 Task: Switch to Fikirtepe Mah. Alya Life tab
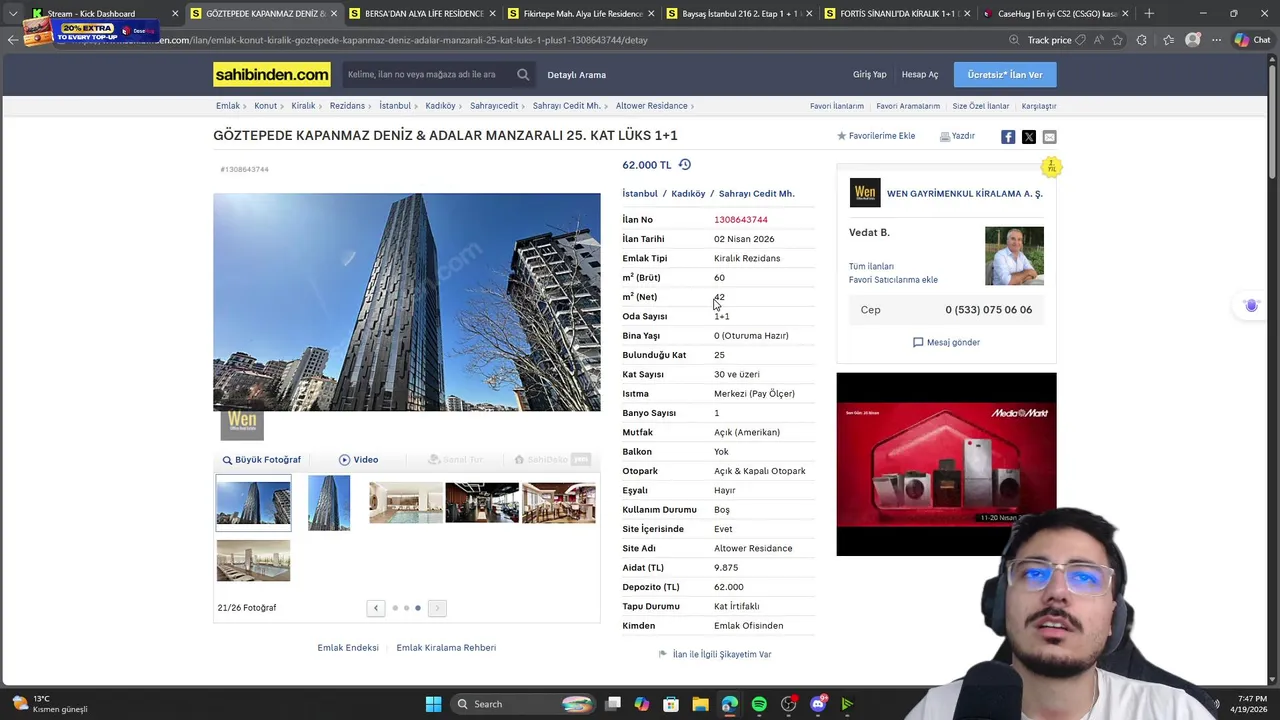click(582, 14)
